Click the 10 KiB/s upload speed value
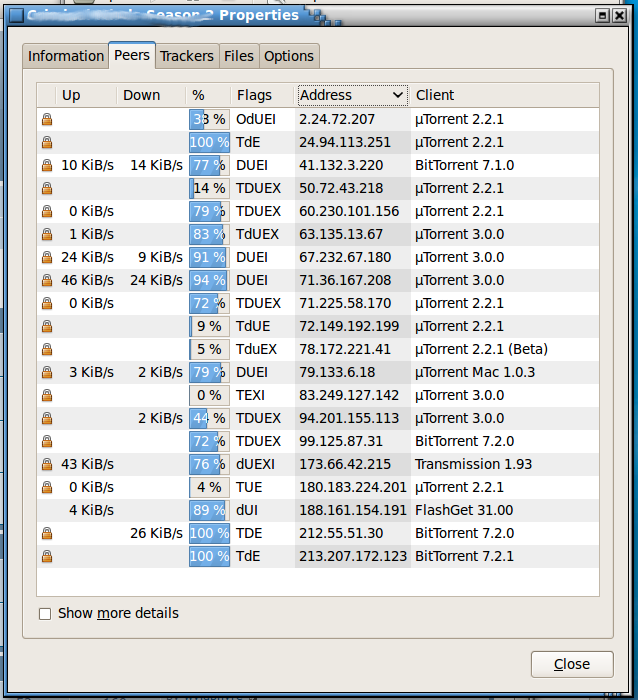 [88, 165]
